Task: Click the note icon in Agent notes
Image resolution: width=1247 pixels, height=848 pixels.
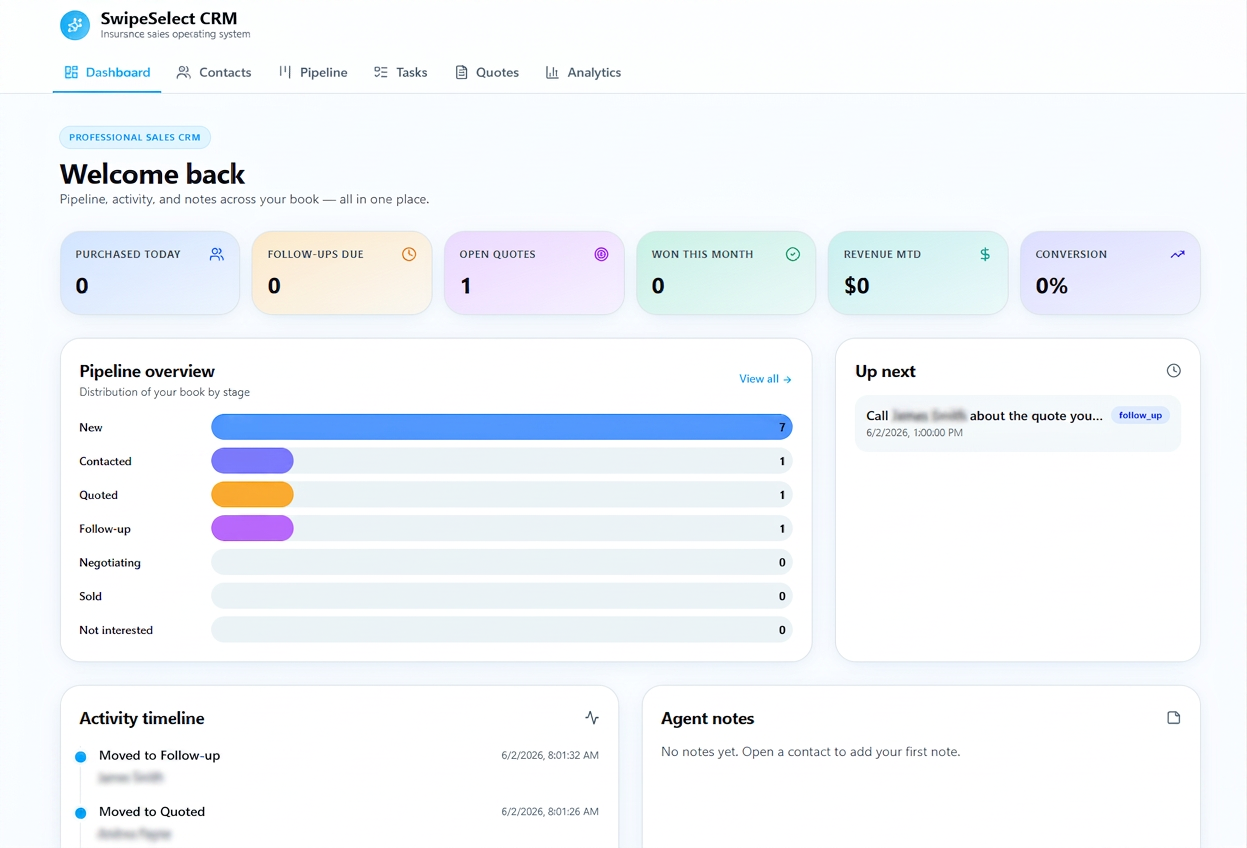Action: coord(1174,718)
